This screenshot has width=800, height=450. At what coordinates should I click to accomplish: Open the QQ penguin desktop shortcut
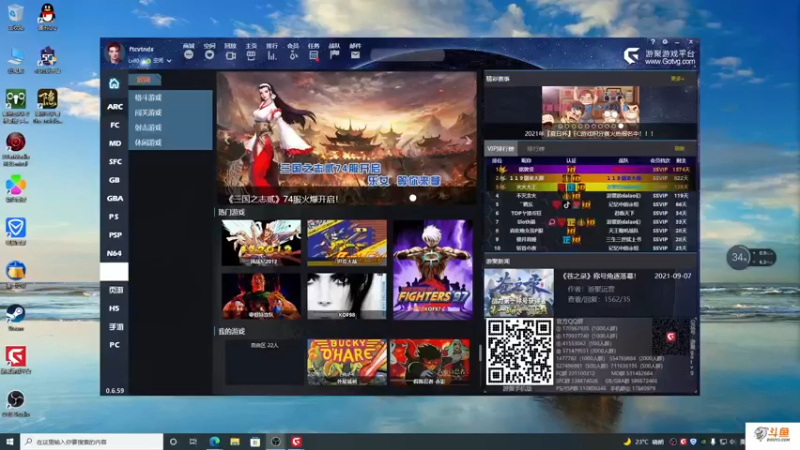[x=47, y=17]
